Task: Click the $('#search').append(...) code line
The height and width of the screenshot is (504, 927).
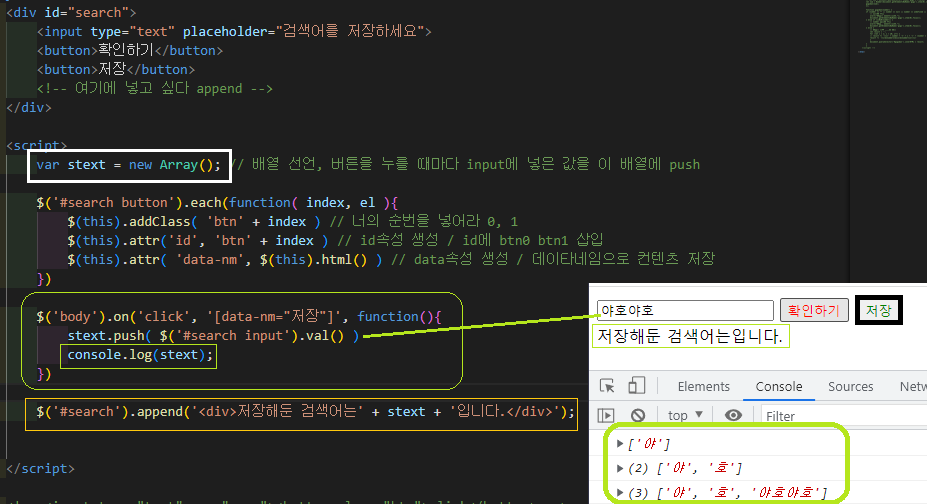Action: (x=305, y=412)
